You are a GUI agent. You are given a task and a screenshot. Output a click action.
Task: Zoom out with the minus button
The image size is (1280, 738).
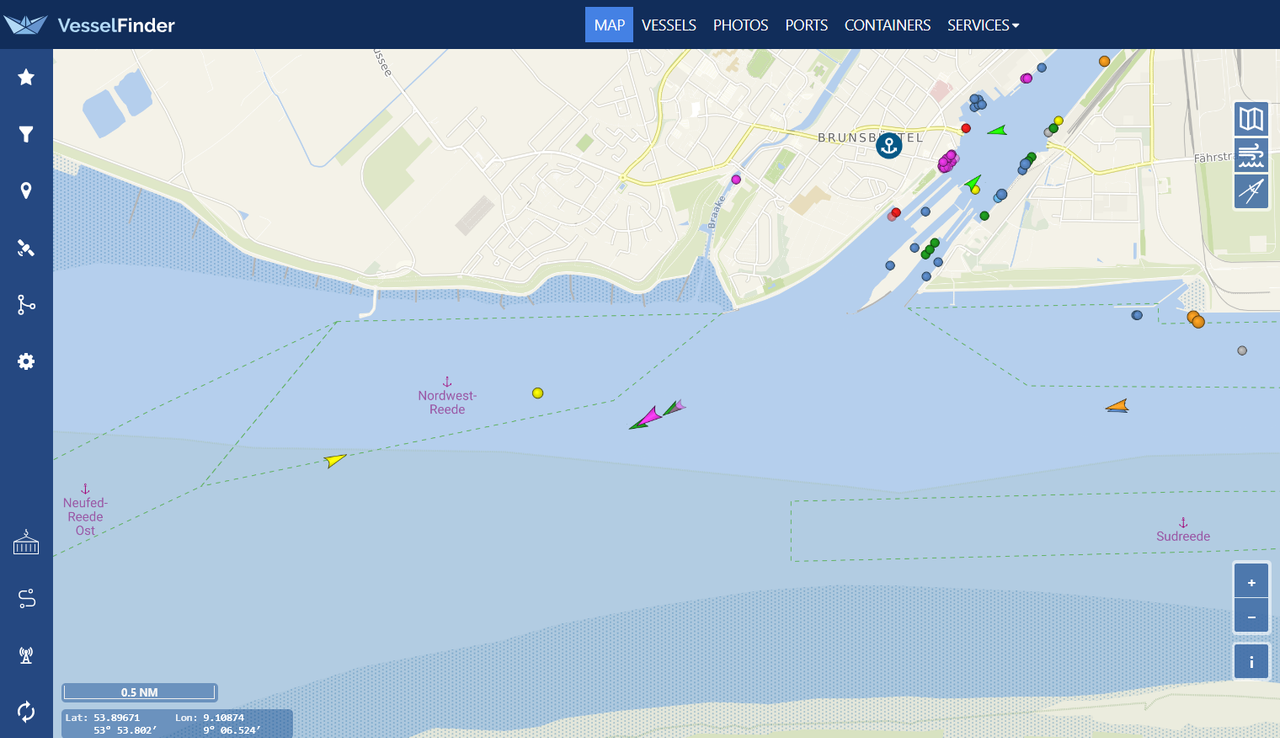(x=1251, y=616)
